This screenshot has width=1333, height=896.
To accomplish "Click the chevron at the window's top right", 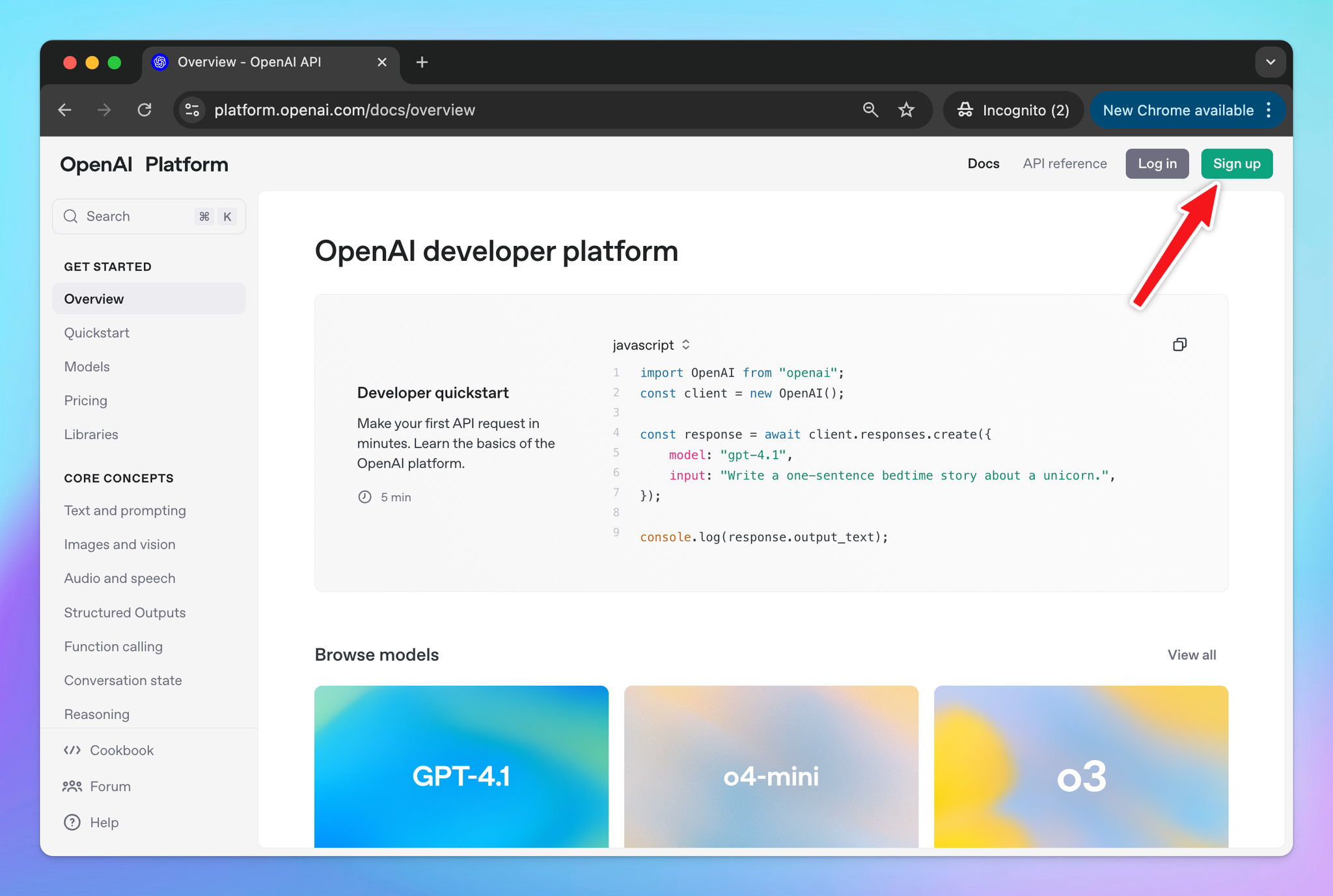I will click(x=1271, y=62).
